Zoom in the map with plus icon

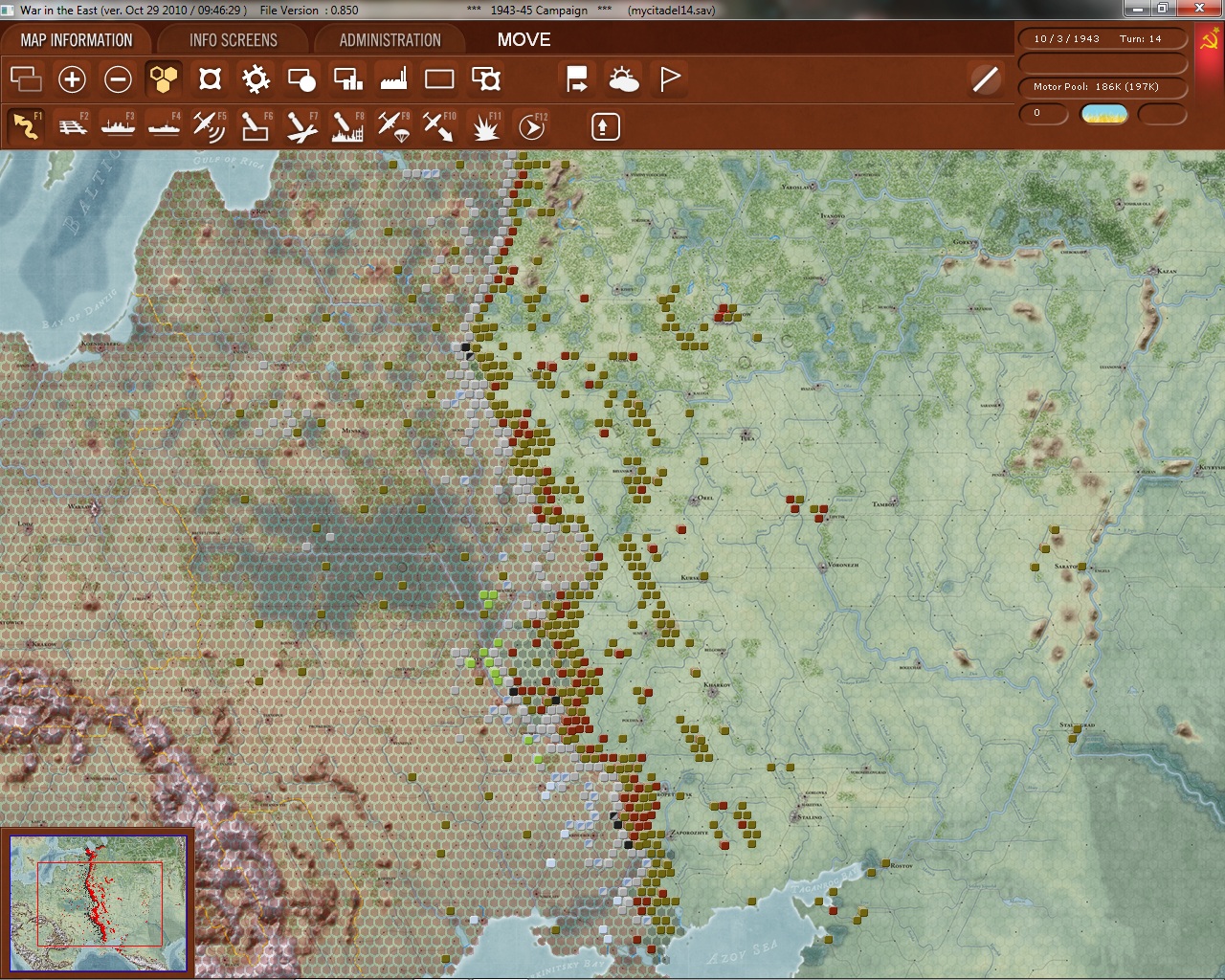[72, 79]
